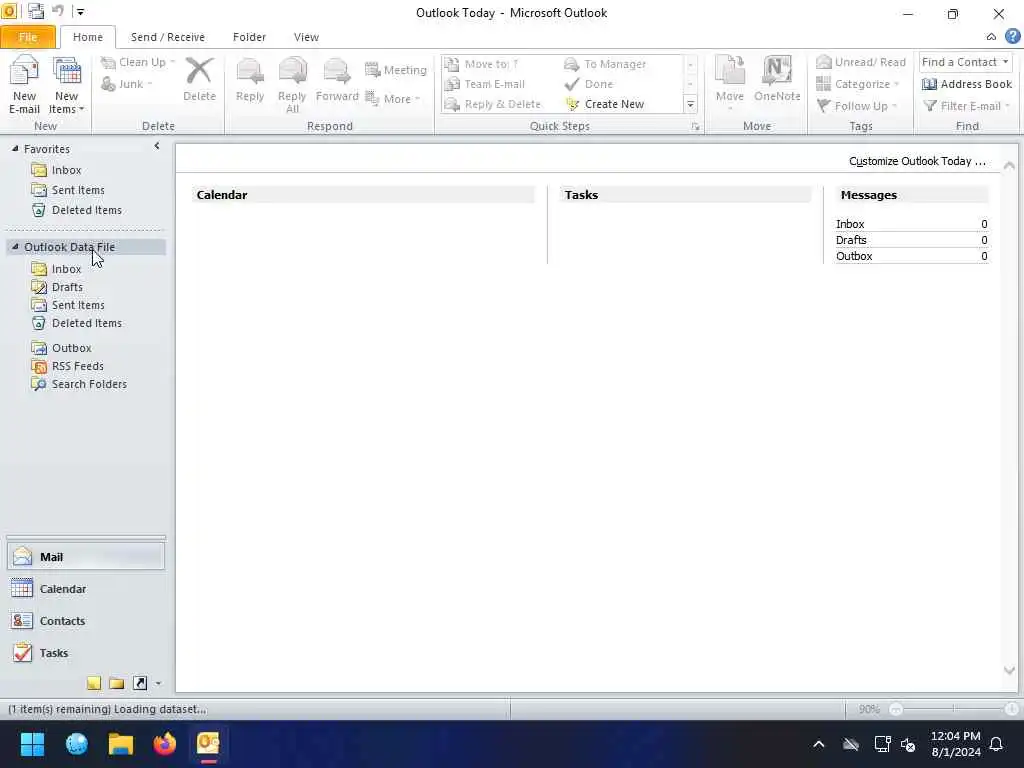Click the Move ribbon button
Screen dimensions: 1024x768
coord(729,83)
